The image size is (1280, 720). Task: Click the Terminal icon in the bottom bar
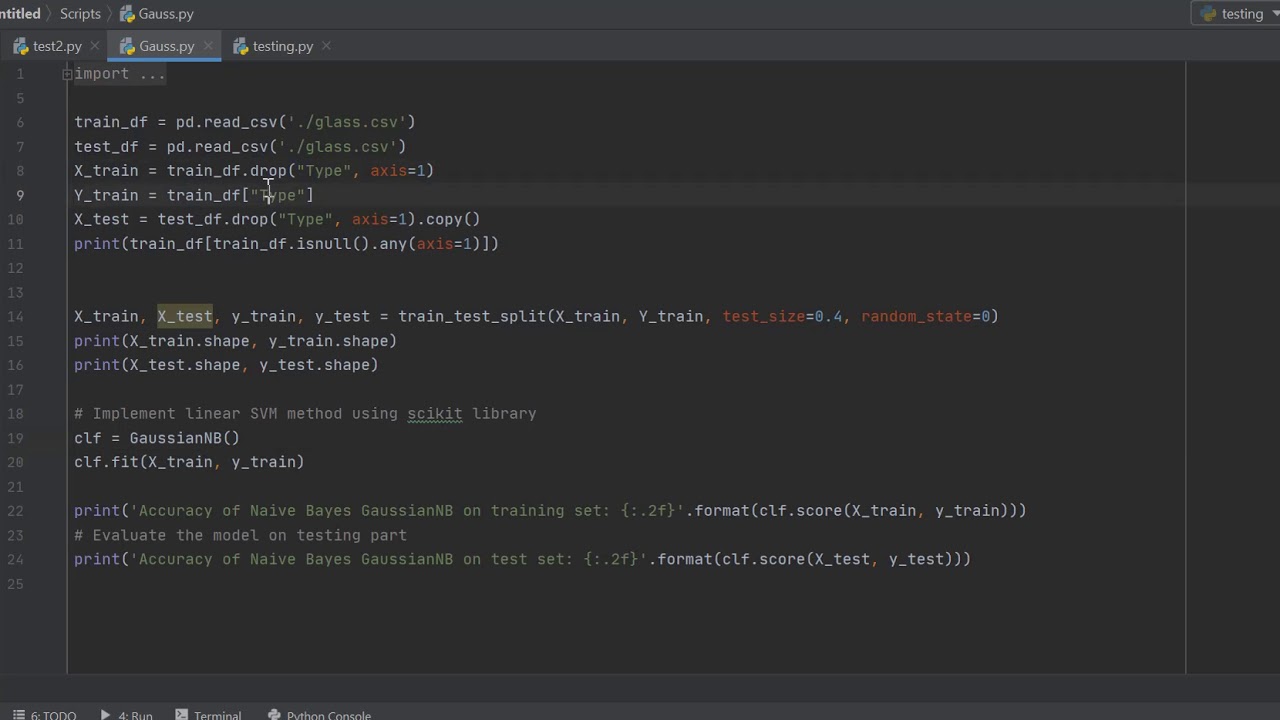pyautogui.click(x=181, y=715)
